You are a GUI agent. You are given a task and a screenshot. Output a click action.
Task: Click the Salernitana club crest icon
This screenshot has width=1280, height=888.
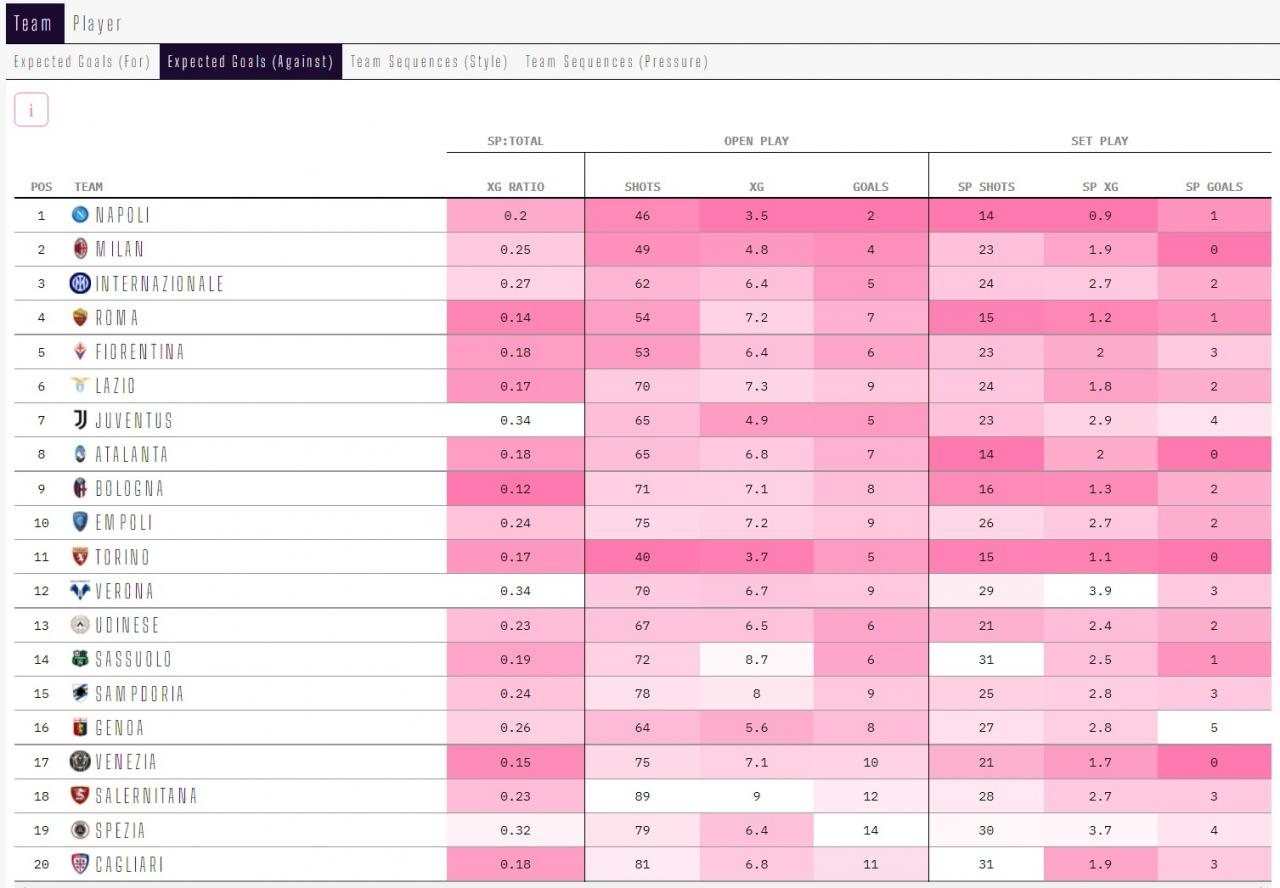[x=80, y=795]
